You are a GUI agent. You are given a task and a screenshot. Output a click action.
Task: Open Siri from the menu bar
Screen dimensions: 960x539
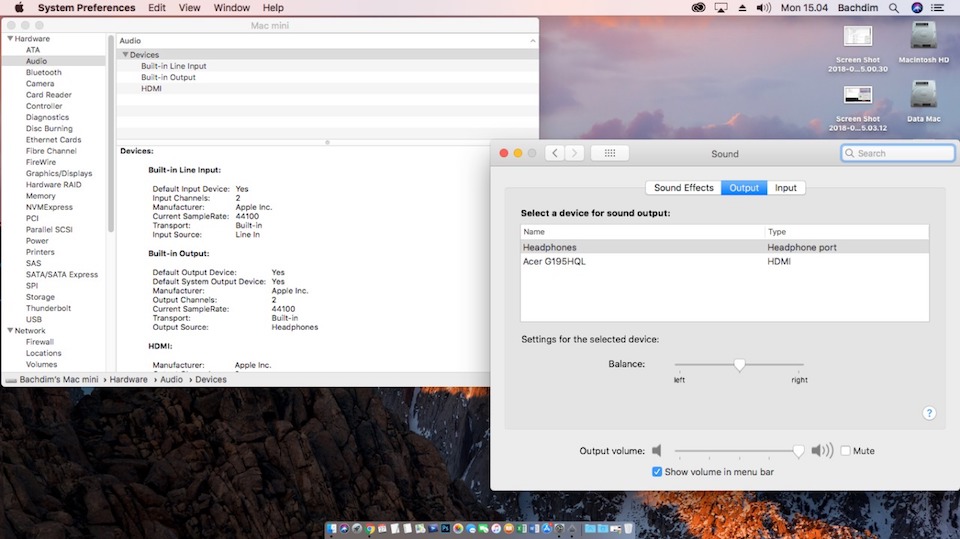[x=917, y=8]
